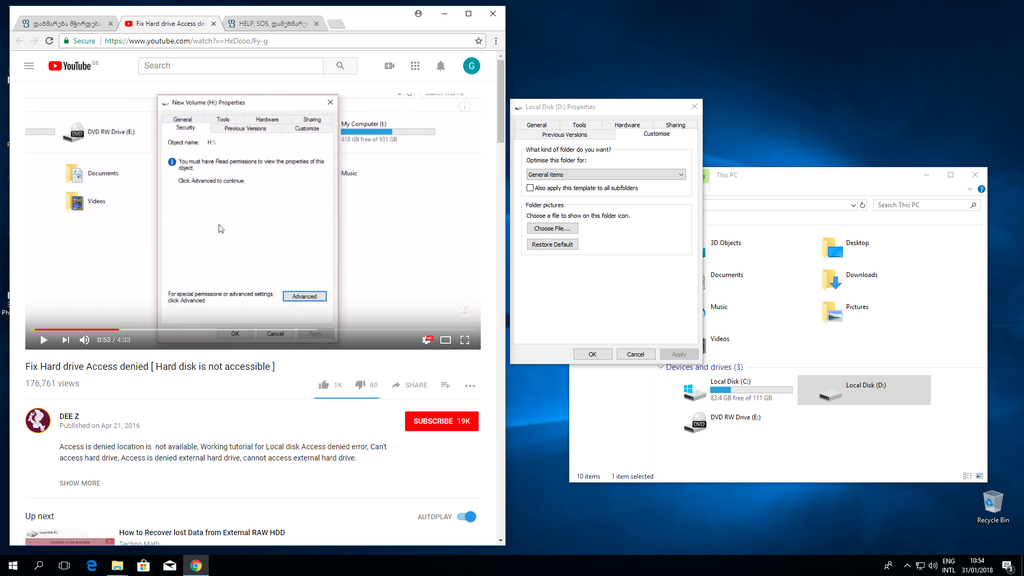1024x576 pixels.
Task: Expand description with SHOW MORE
Action: pyautogui.click(x=80, y=483)
